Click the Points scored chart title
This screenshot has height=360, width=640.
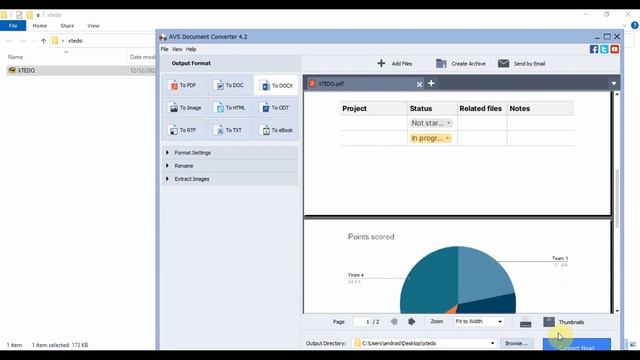point(371,237)
